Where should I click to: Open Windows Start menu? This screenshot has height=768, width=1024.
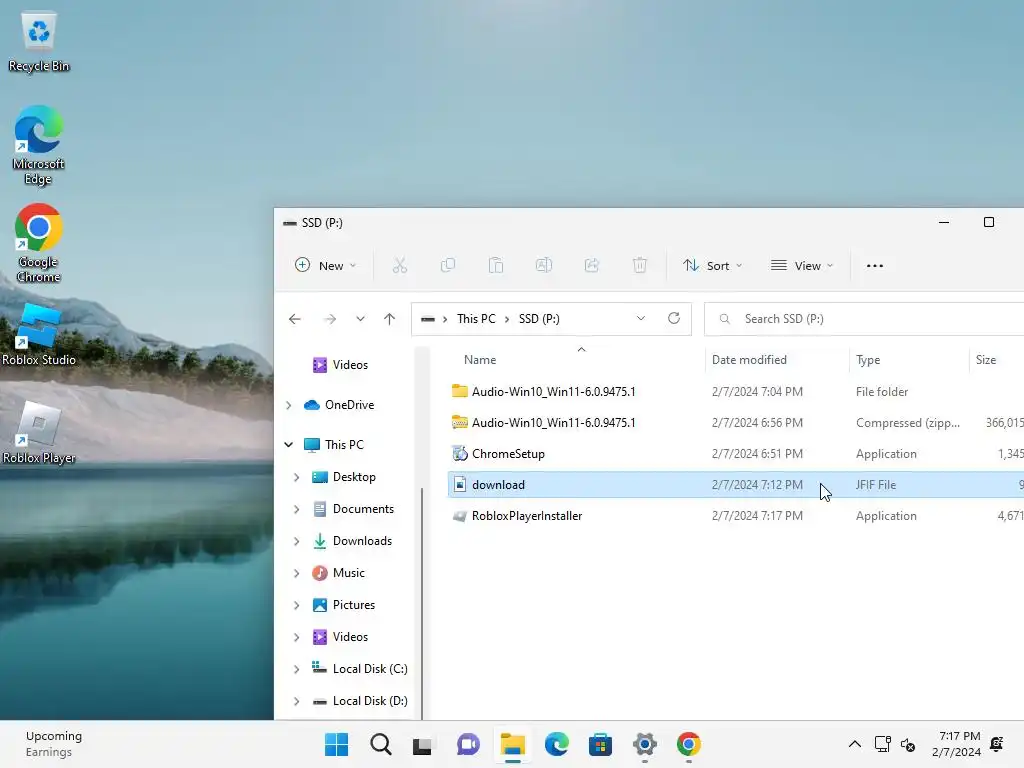[336, 744]
